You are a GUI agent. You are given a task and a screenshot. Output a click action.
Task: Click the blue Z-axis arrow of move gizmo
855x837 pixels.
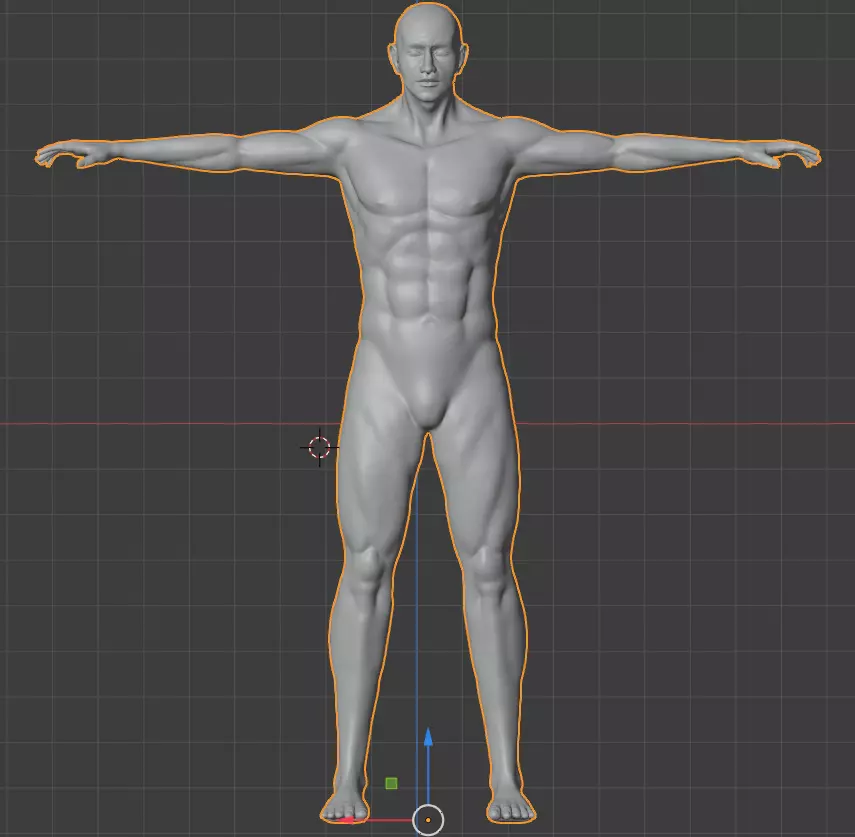click(428, 737)
